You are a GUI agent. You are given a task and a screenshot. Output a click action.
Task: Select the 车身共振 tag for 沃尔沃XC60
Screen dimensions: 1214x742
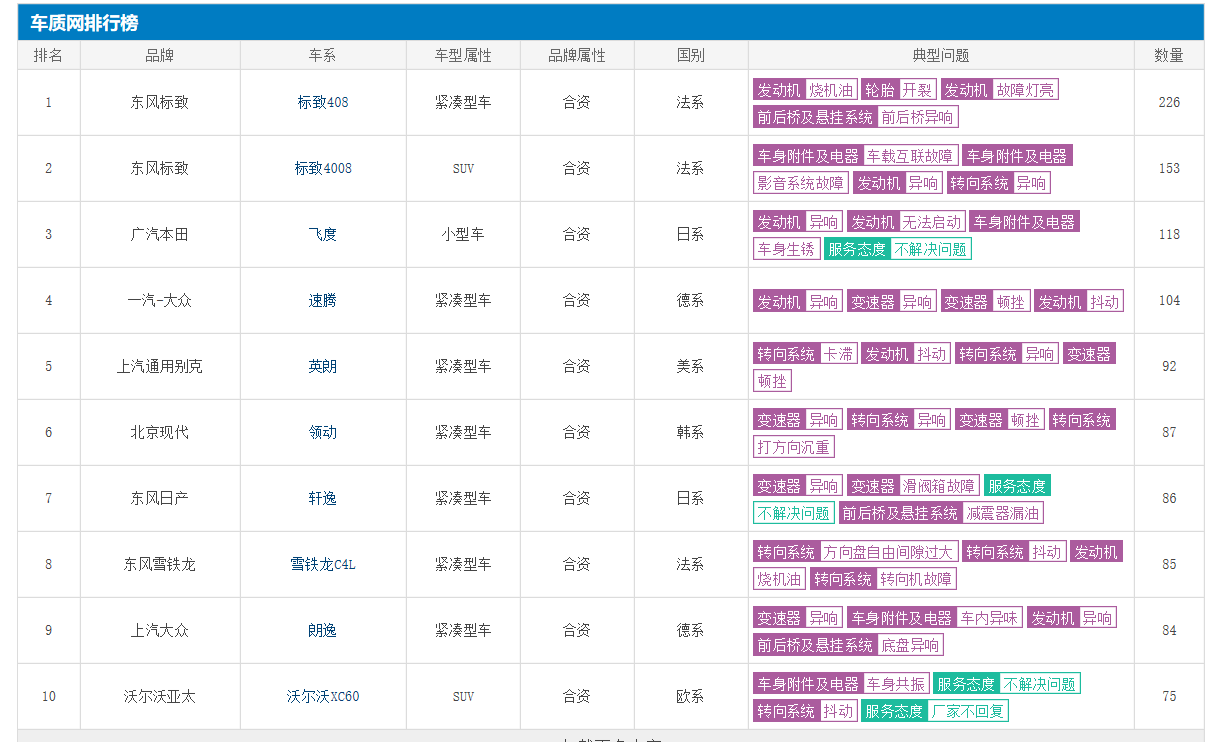point(896,684)
